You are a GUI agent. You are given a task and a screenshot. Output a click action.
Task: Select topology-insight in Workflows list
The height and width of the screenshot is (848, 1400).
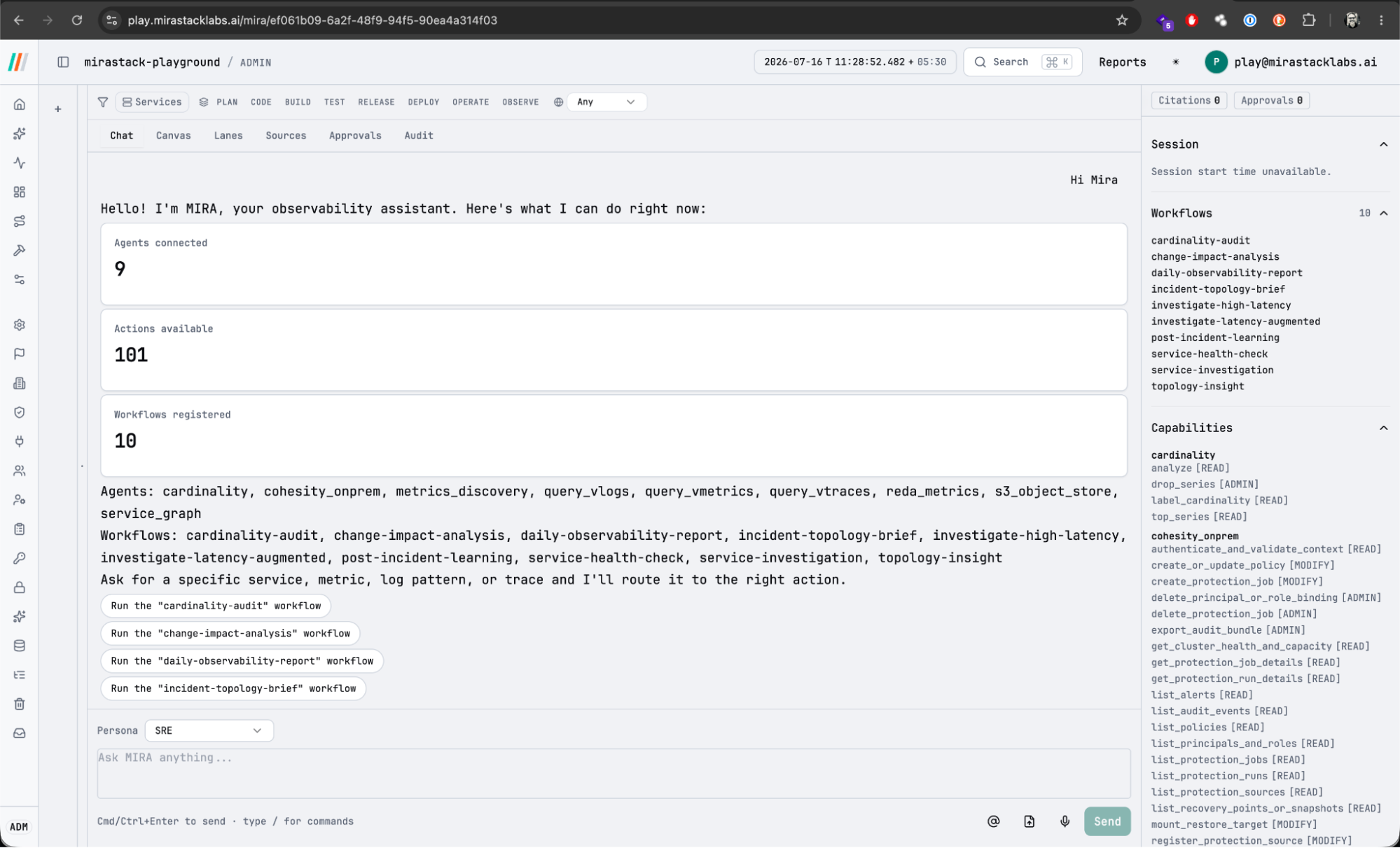[x=1198, y=387]
